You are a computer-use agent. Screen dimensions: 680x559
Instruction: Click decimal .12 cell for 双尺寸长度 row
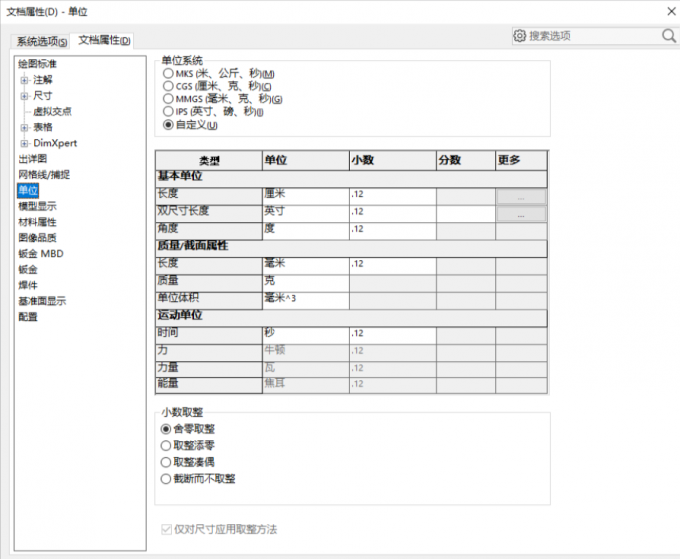pos(393,214)
